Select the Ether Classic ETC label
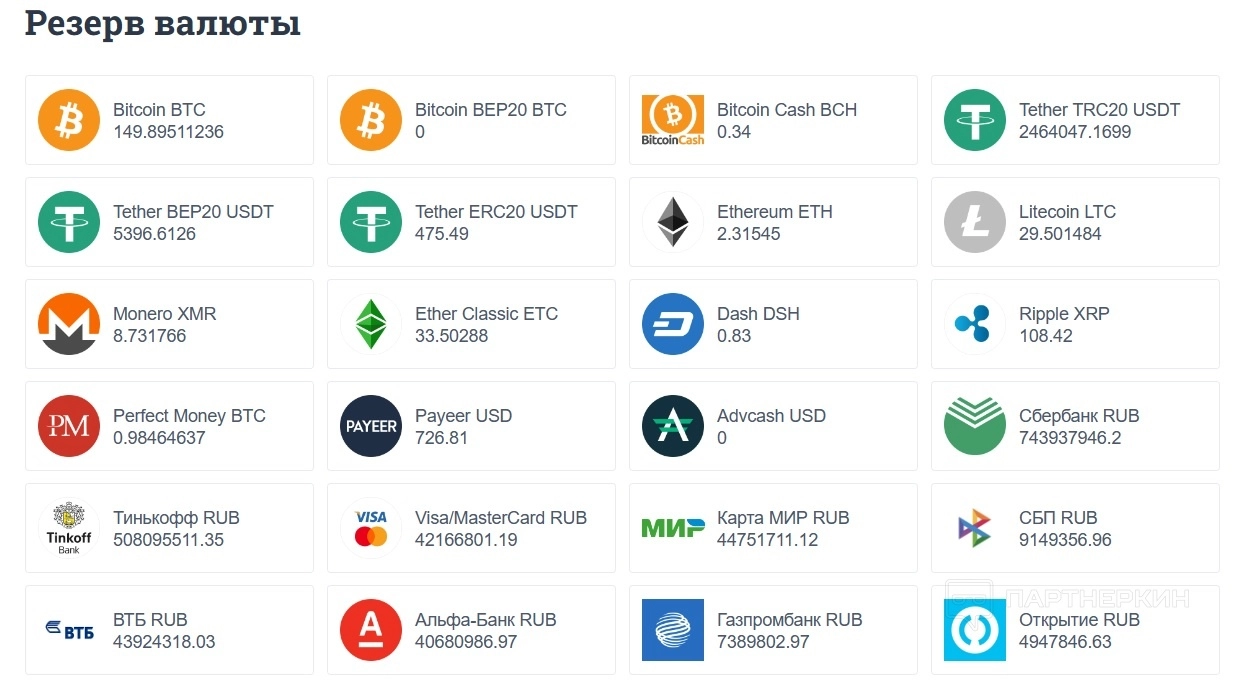The height and width of the screenshot is (683, 1241). (486, 314)
